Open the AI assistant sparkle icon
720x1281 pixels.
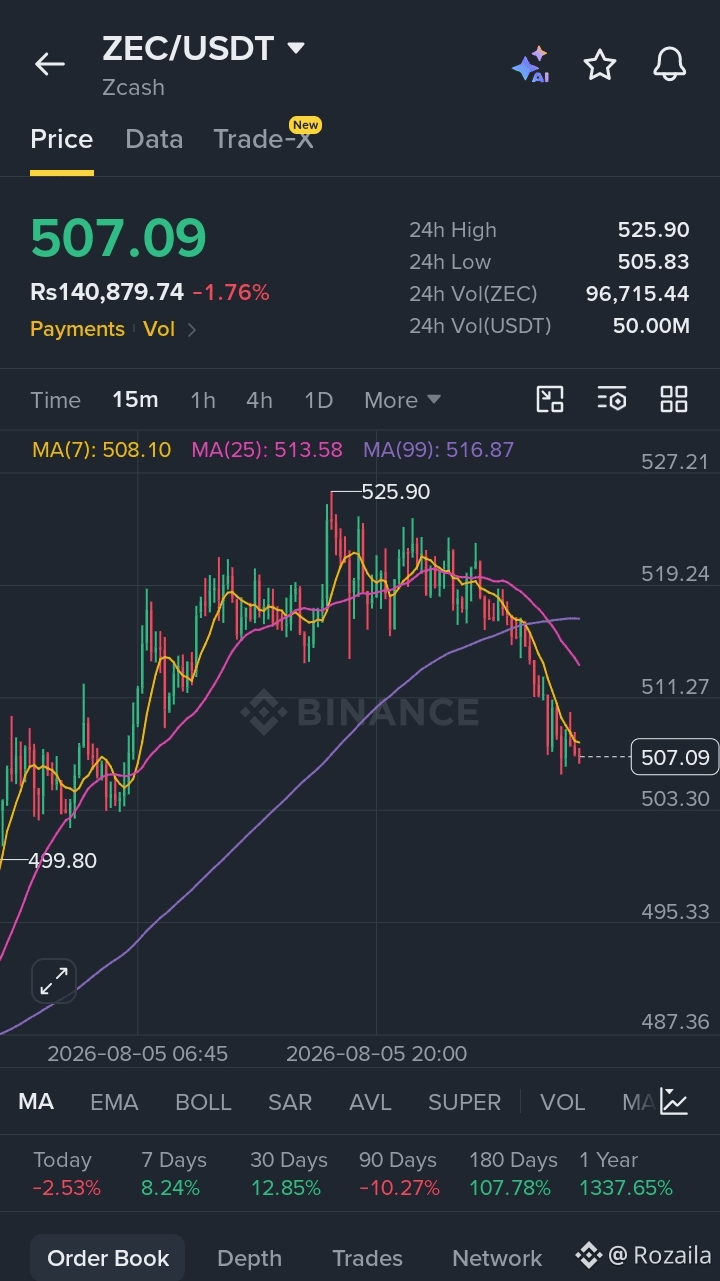(x=531, y=65)
